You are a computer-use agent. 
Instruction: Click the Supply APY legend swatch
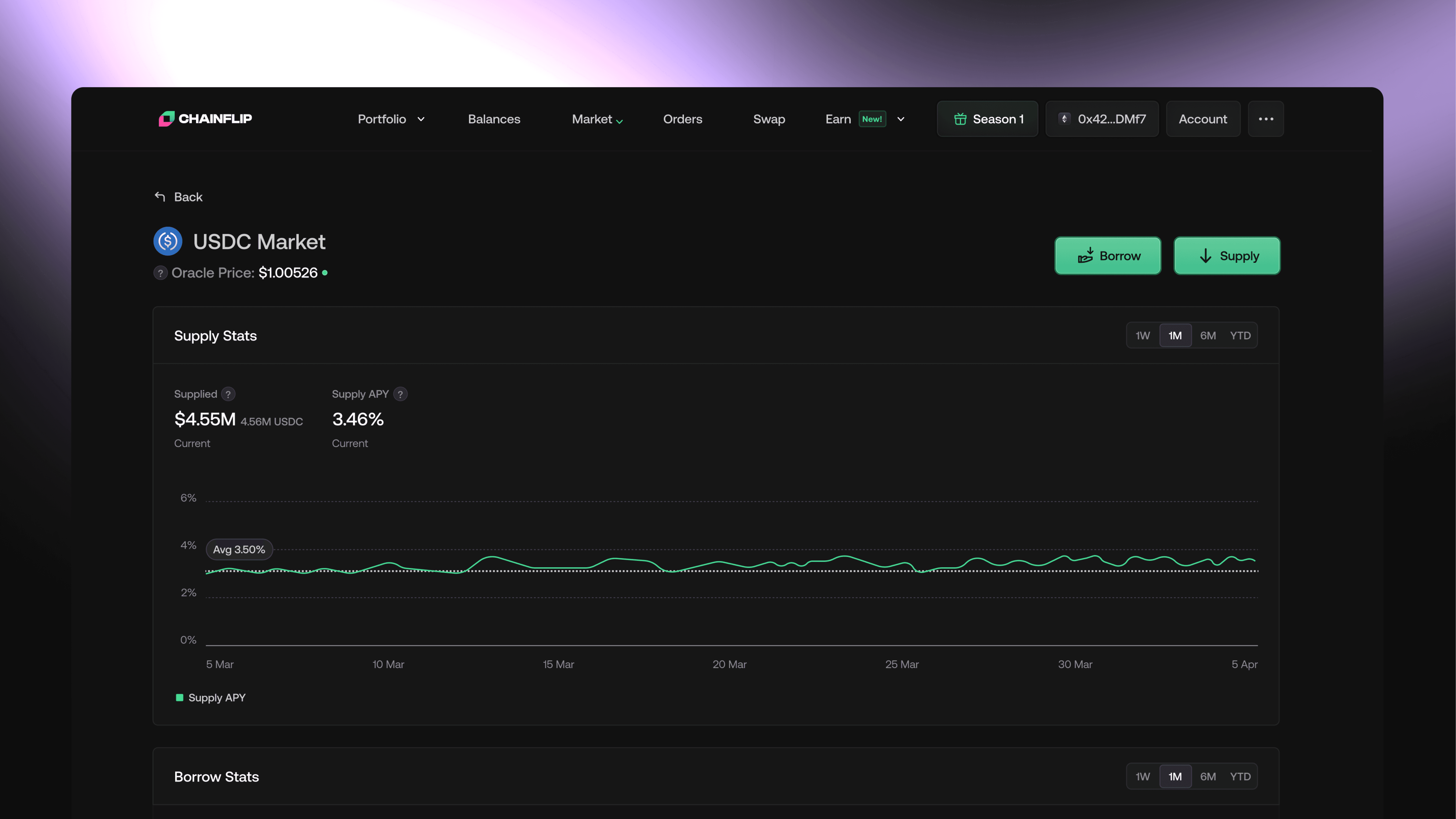(180, 698)
